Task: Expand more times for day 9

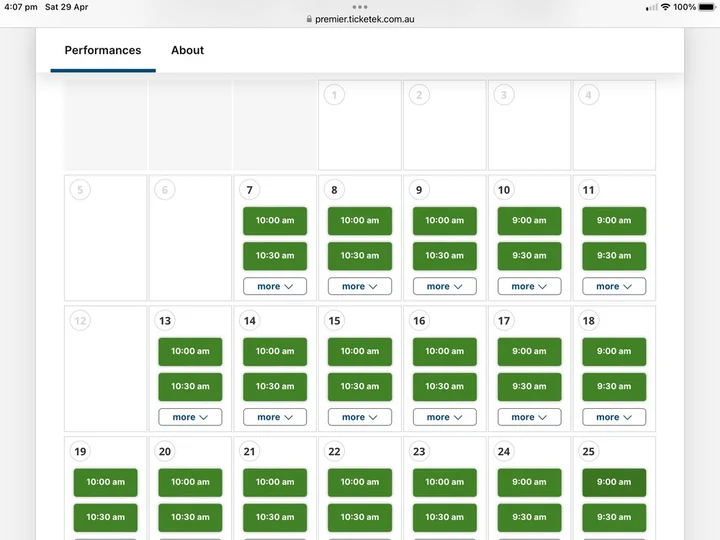Action: (444, 286)
